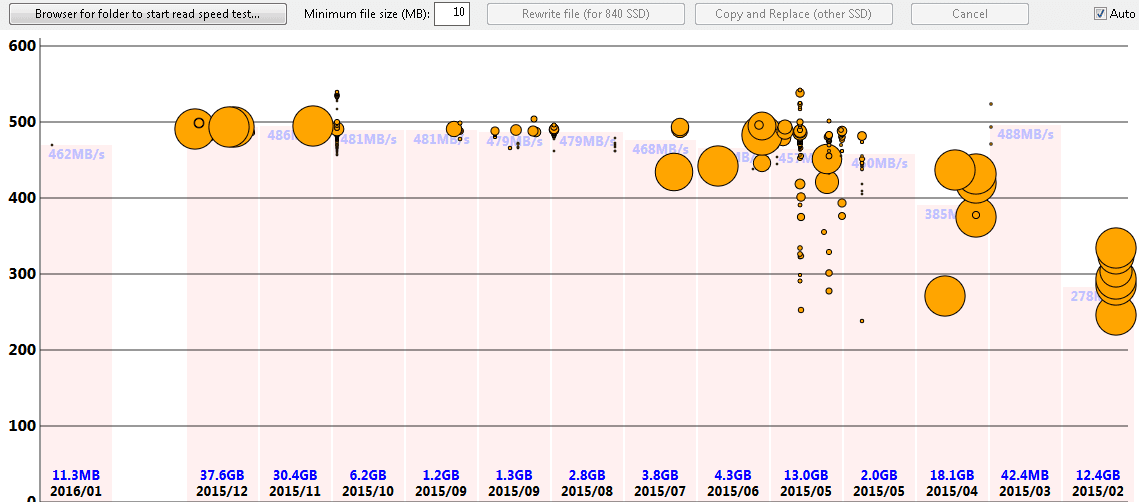Click the 2015/12 date label
This screenshot has width=1139, height=502.
tap(222, 491)
